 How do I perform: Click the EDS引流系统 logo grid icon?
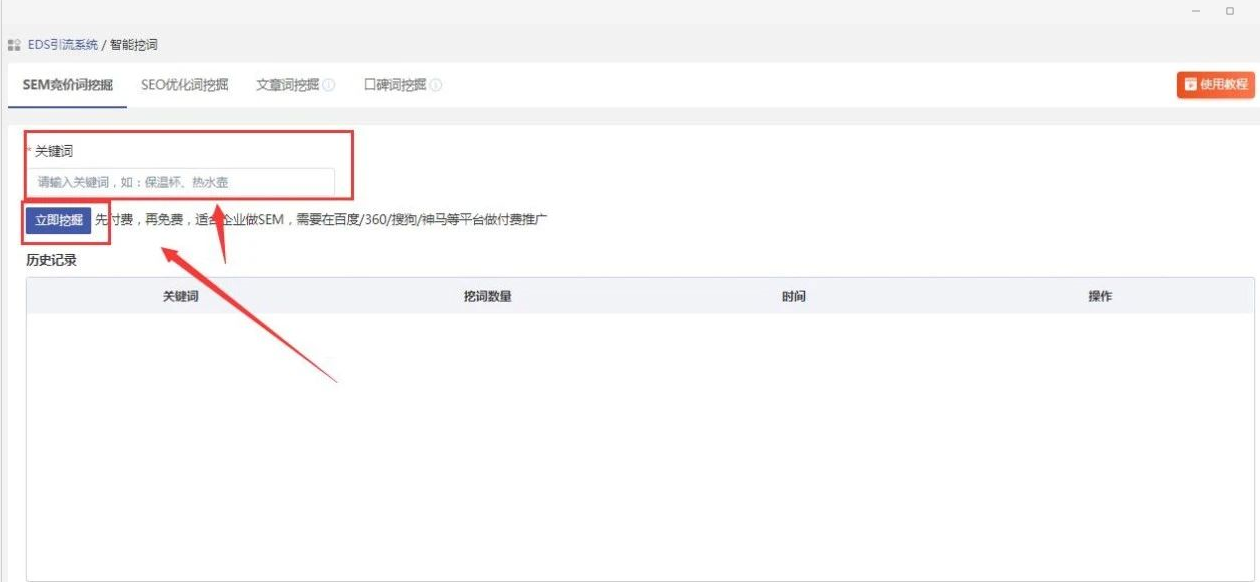(14, 44)
